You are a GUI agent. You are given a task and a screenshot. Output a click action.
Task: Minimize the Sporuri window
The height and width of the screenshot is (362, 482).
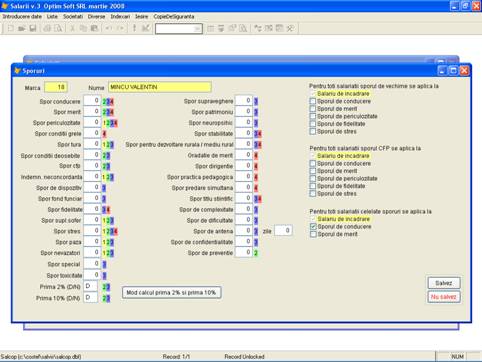click(x=442, y=71)
